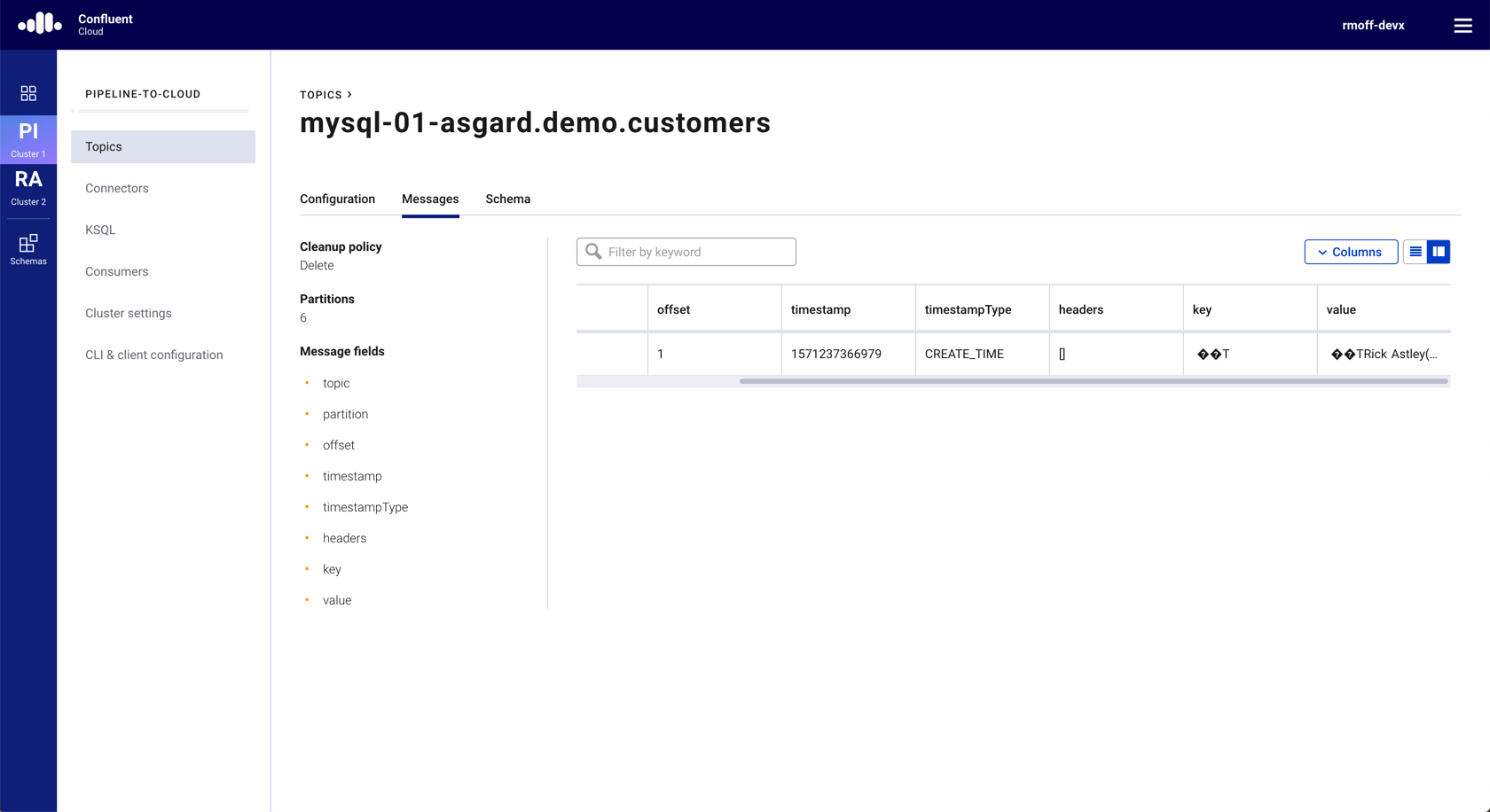The image size is (1490, 812).
Task: Select Cluster 1 (PI) in sidebar
Action: point(28,139)
